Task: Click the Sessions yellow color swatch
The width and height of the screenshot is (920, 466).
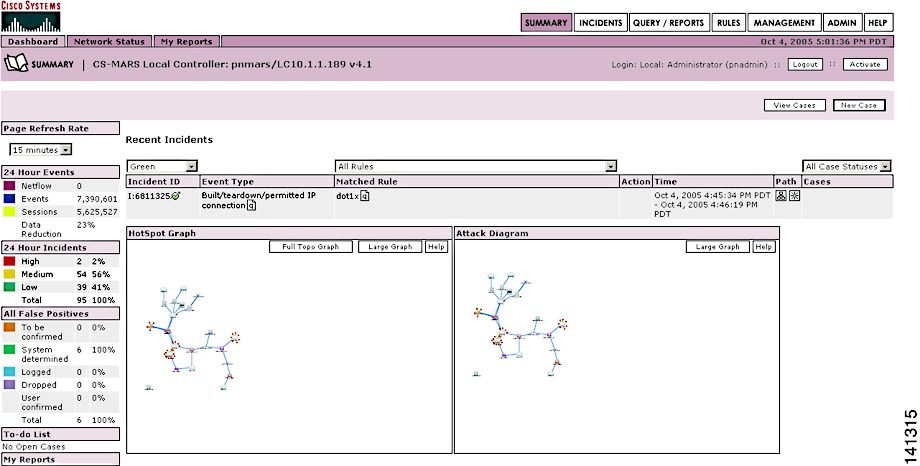Action: click(9, 211)
